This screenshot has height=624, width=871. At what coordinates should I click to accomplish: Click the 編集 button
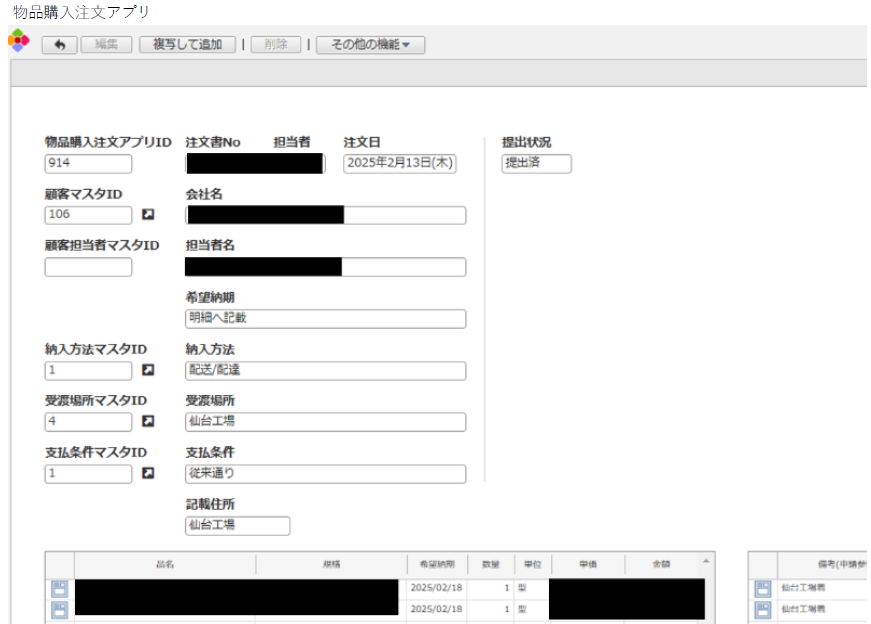[106, 45]
